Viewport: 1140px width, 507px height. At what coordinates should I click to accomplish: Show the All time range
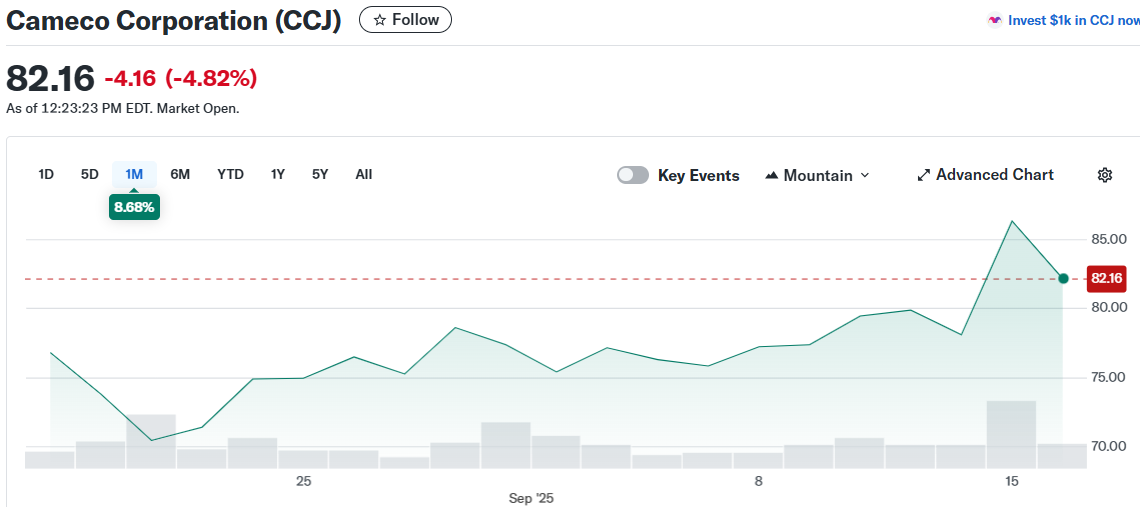pos(364,175)
